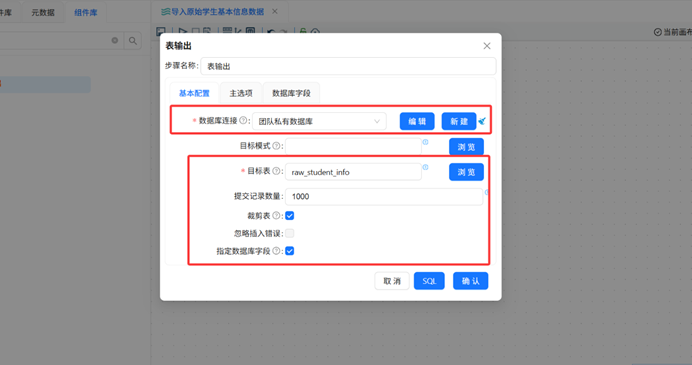Click the variable info icon after 目标表 field
Screen dimensions: 692x365
point(425,167)
